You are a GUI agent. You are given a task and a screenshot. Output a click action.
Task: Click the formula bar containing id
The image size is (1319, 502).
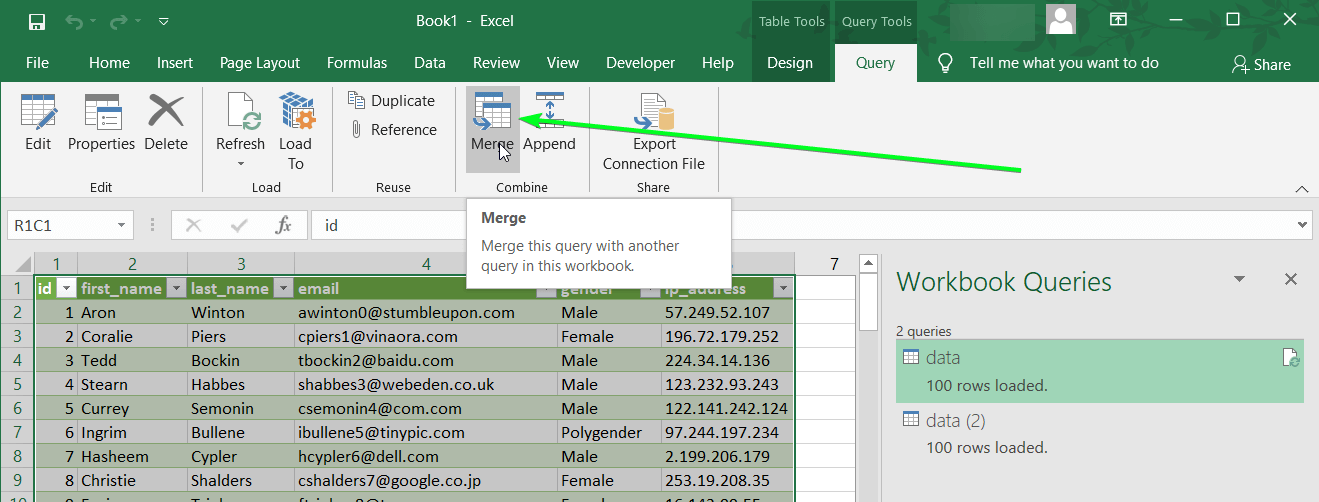tap(803, 226)
